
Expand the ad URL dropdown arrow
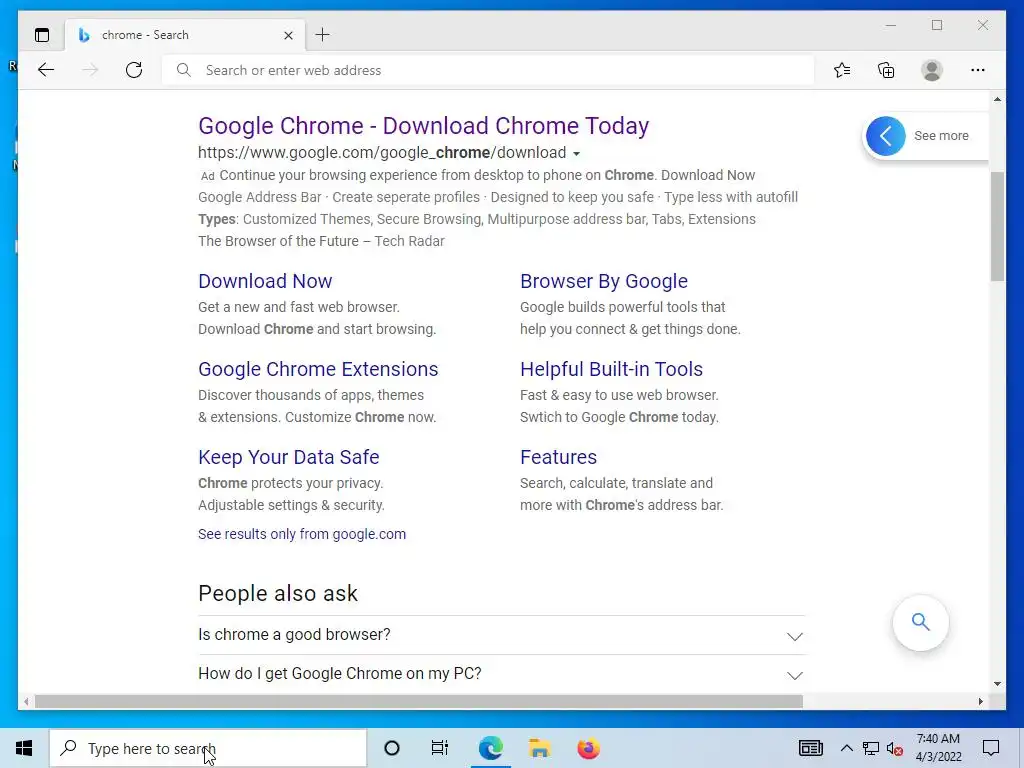tap(577, 154)
